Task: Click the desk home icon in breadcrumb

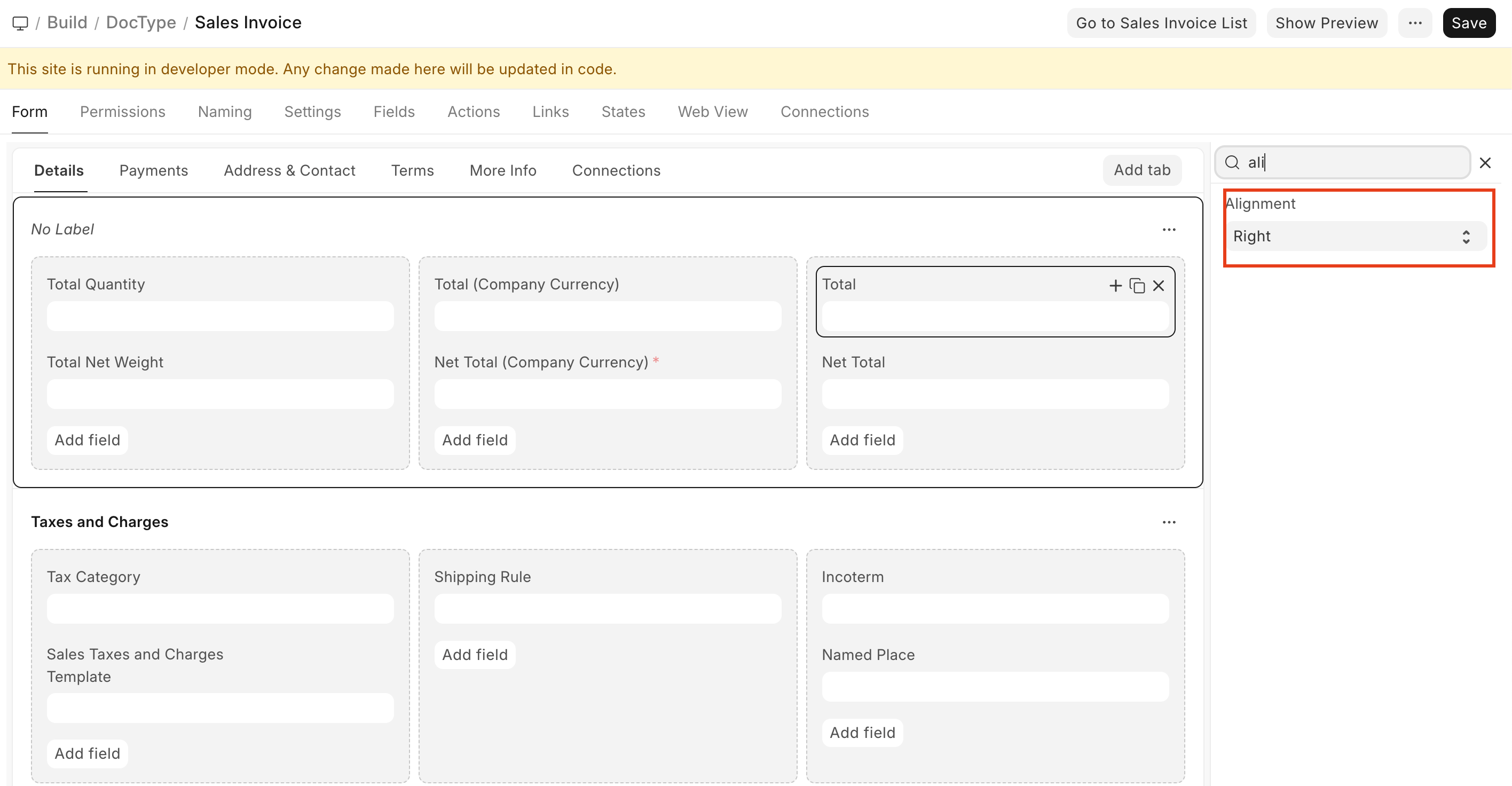Action: click(20, 23)
